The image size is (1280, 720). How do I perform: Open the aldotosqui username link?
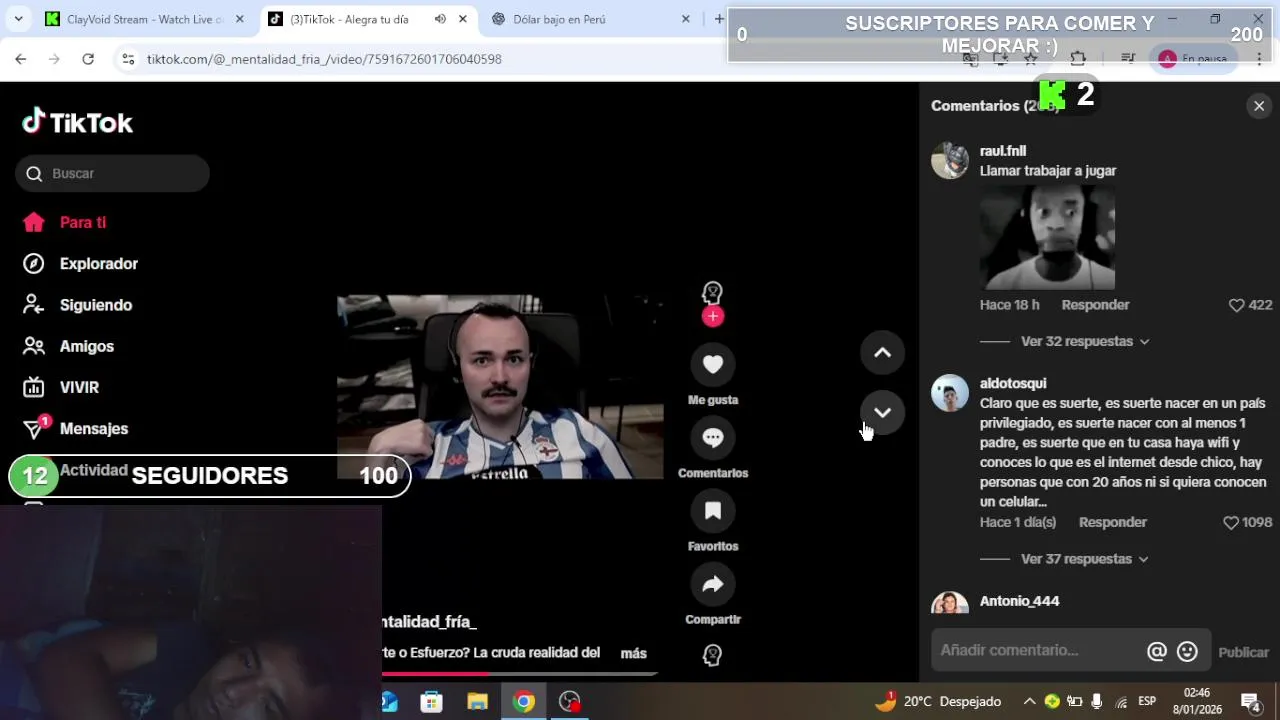click(x=1013, y=383)
